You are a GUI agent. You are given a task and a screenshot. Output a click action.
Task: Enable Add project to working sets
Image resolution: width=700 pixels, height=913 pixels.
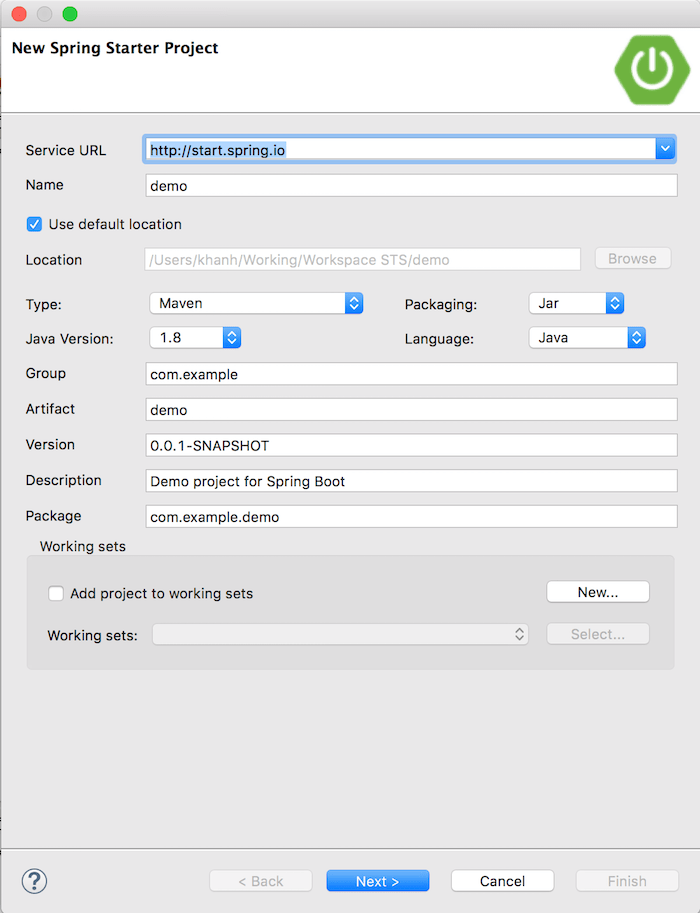(x=56, y=593)
